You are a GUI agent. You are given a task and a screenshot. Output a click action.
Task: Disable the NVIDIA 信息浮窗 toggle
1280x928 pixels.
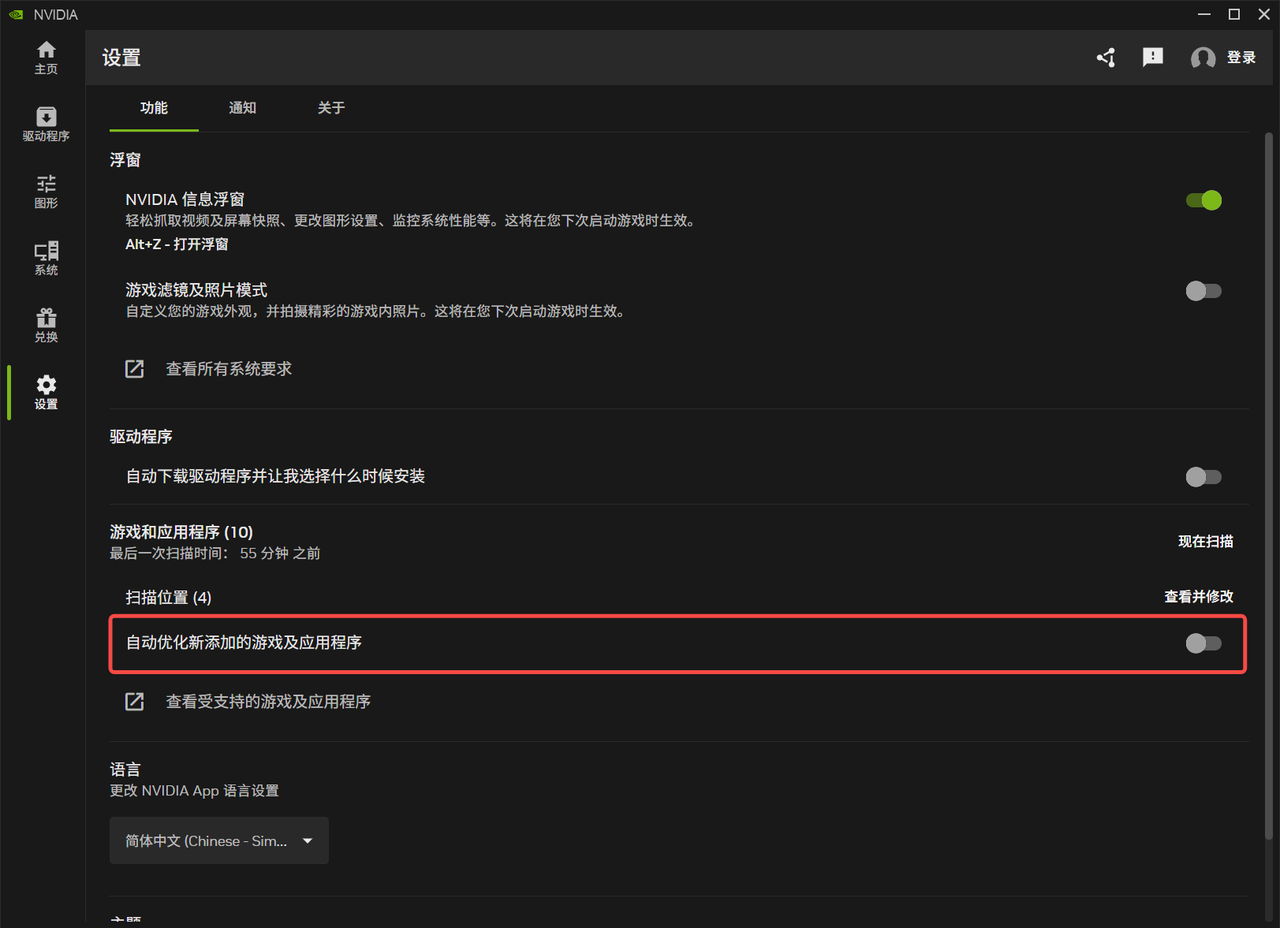coord(1203,200)
